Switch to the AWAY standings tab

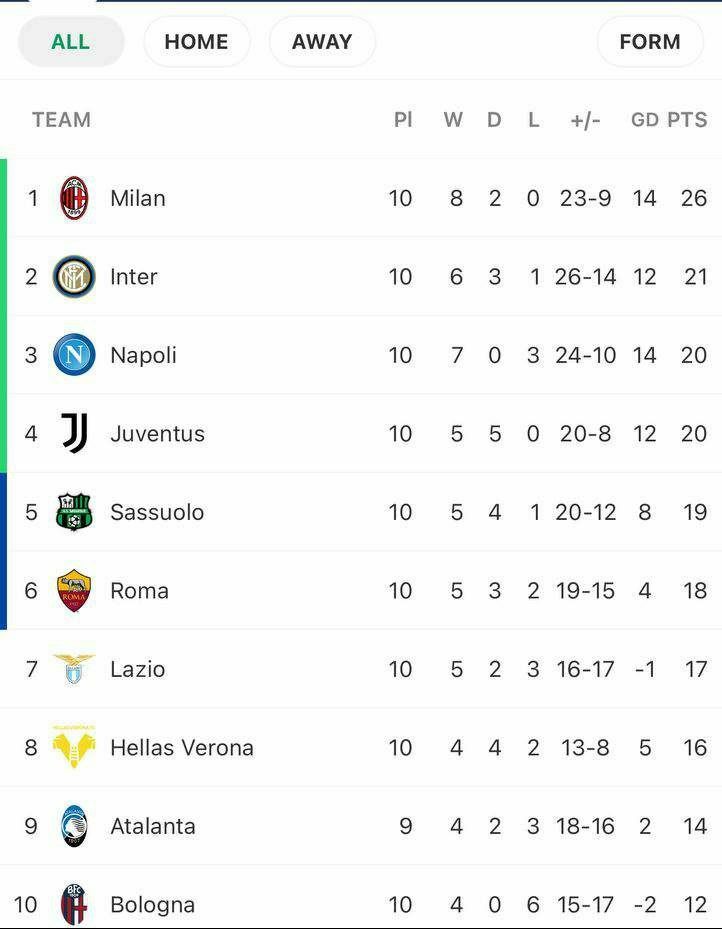pos(322,42)
